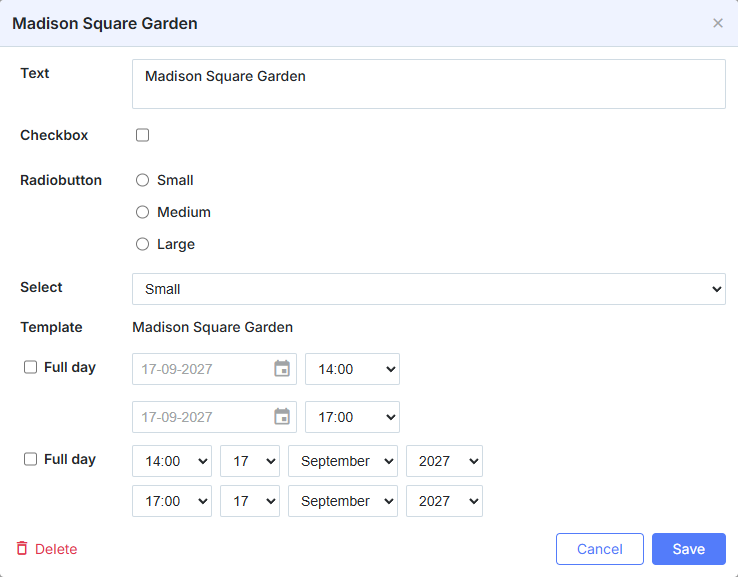Open start year dropdown showing 2027
Screen dimensions: 738x577
point(444,461)
